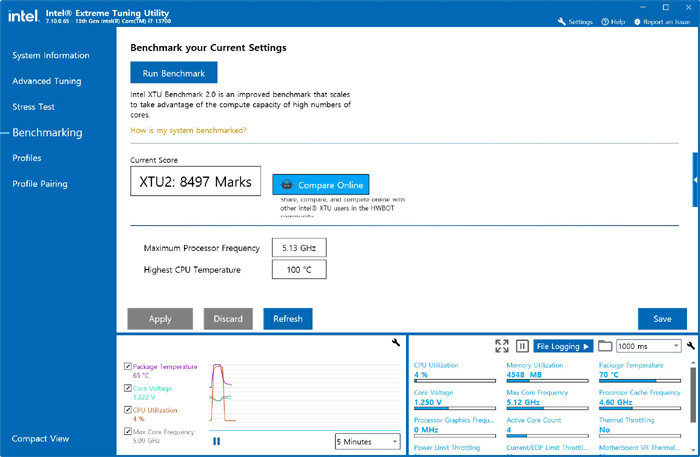
Task: Open the Stress Test section
Action: click(x=33, y=107)
